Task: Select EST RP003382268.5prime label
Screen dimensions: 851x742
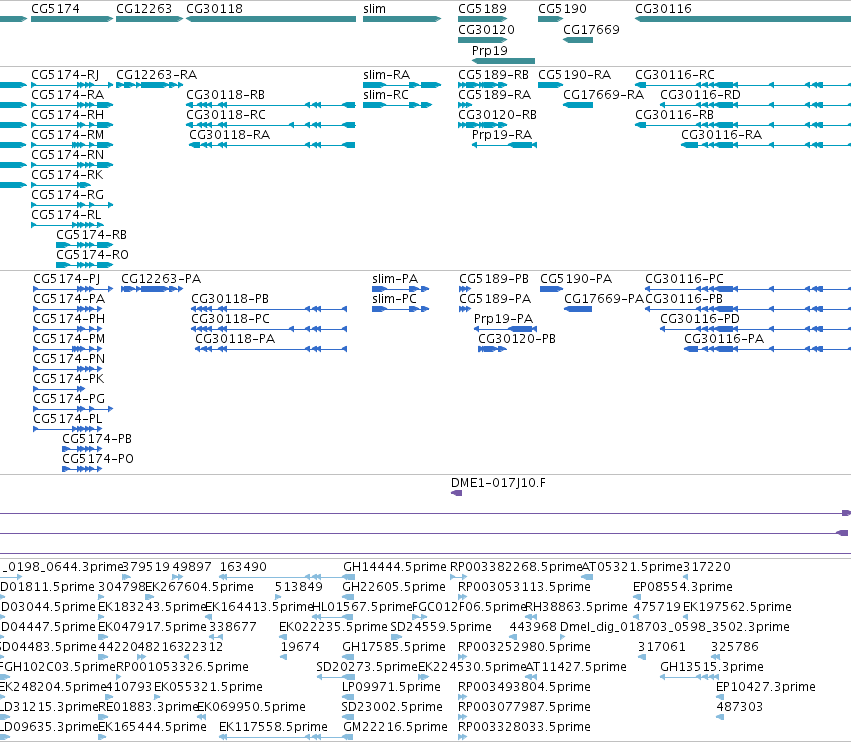Action: (516, 567)
